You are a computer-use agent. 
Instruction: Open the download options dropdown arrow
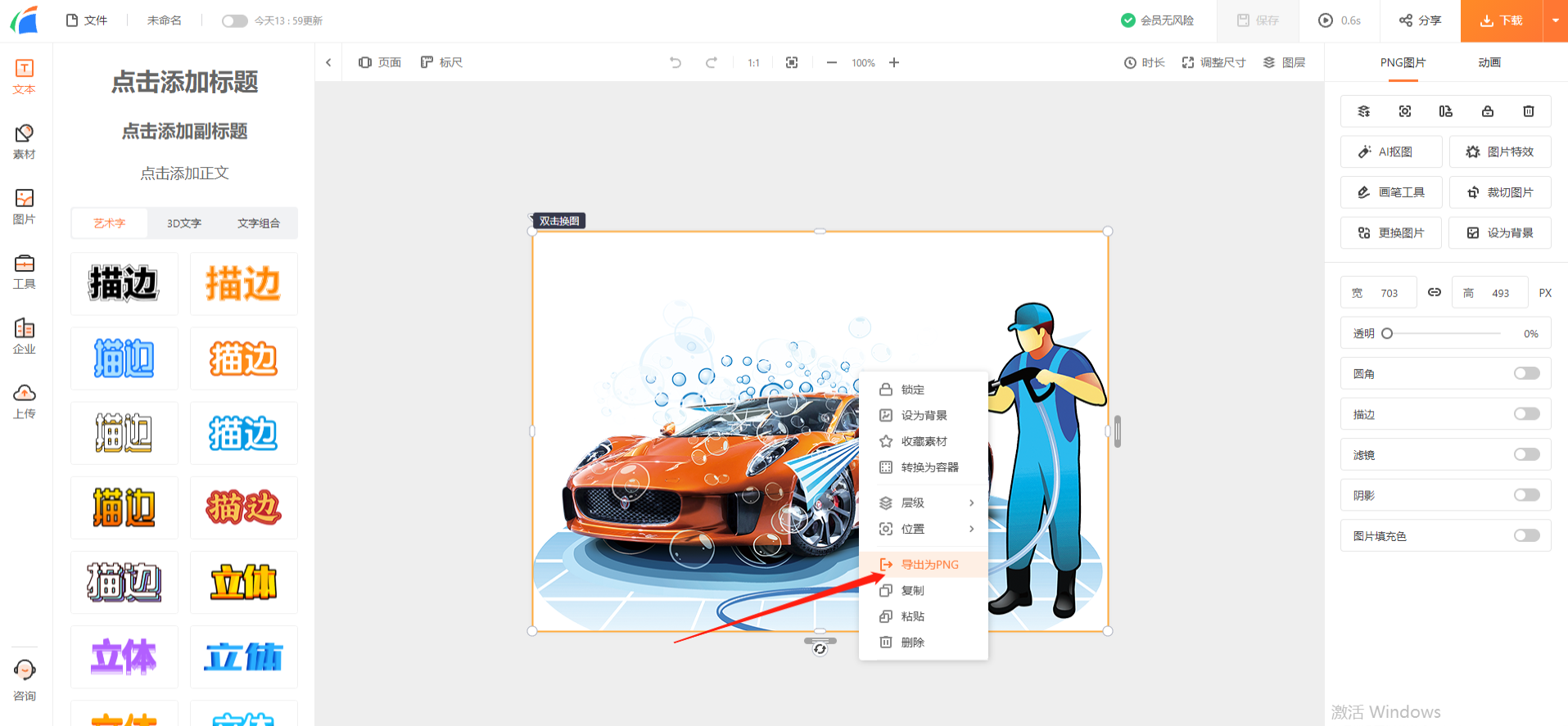coord(1555,20)
